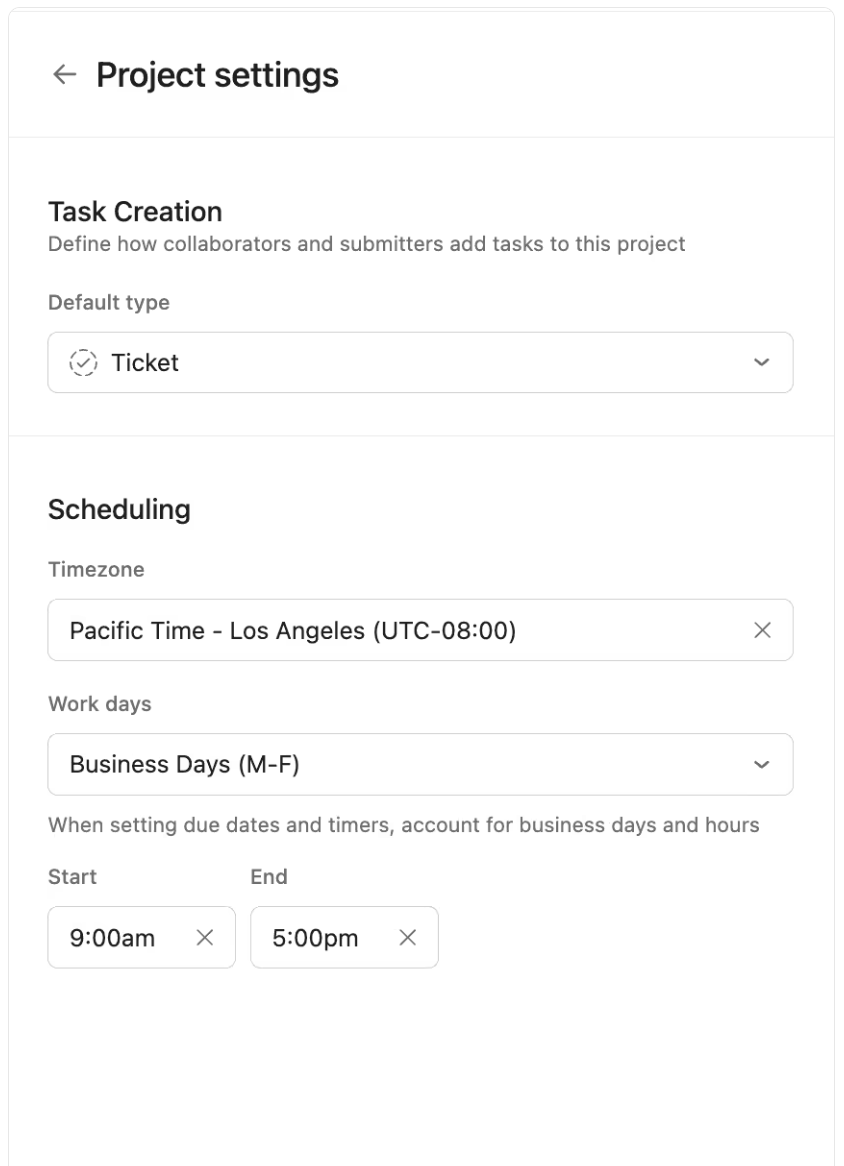
Task: Open the Work days chevron arrow
Action: pyautogui.click(x=762, y=765)
